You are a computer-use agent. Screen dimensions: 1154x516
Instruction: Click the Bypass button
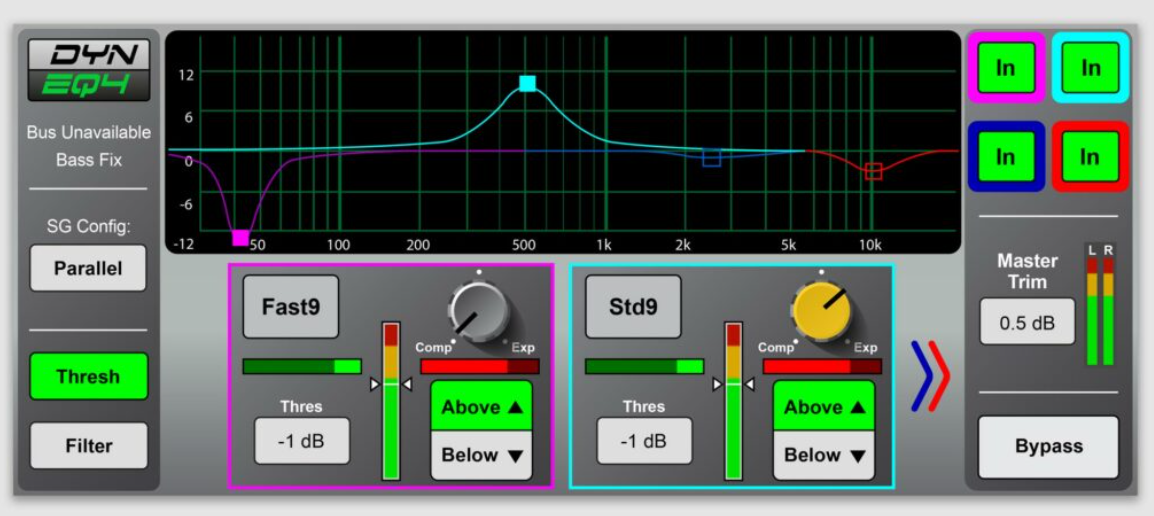point(1048,447)
